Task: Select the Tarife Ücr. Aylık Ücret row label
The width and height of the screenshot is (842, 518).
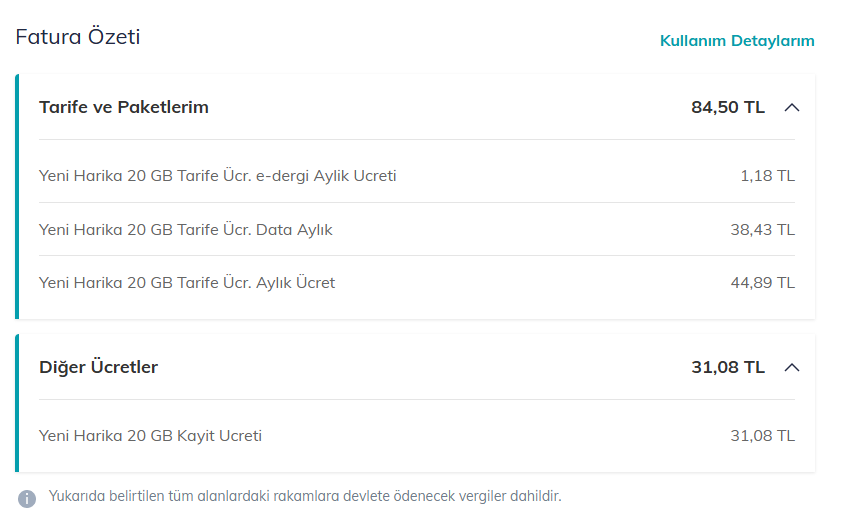Action: [187, 282]
